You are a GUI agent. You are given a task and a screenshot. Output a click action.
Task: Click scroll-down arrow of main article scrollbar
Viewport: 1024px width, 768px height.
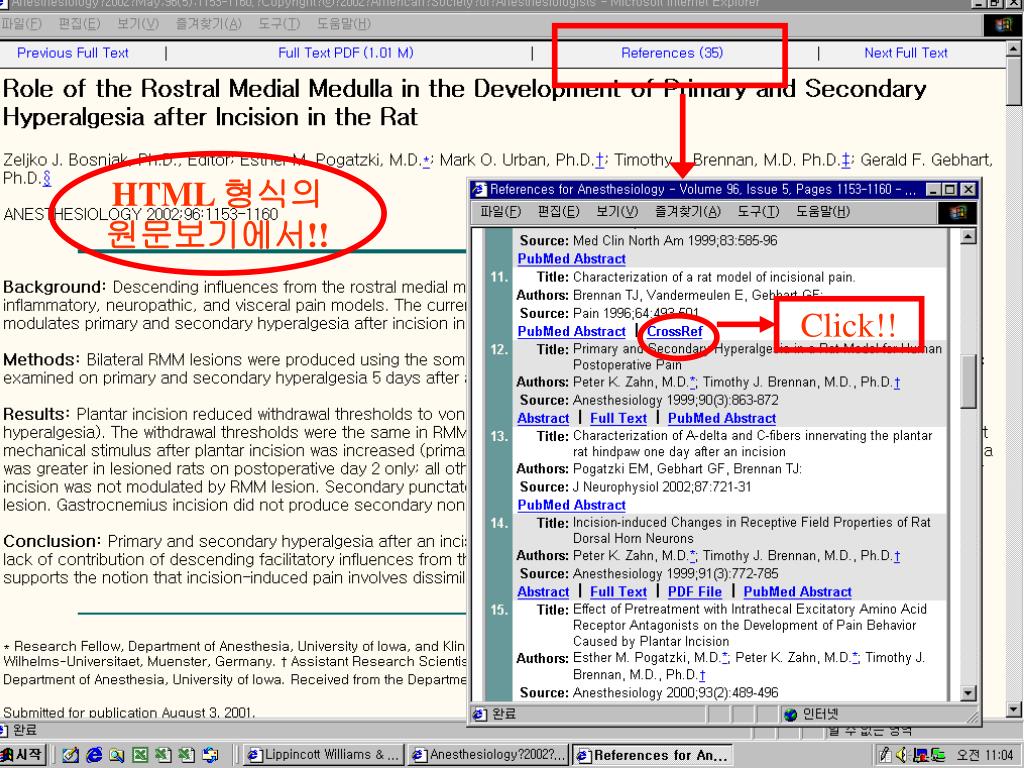(1014, 710)
